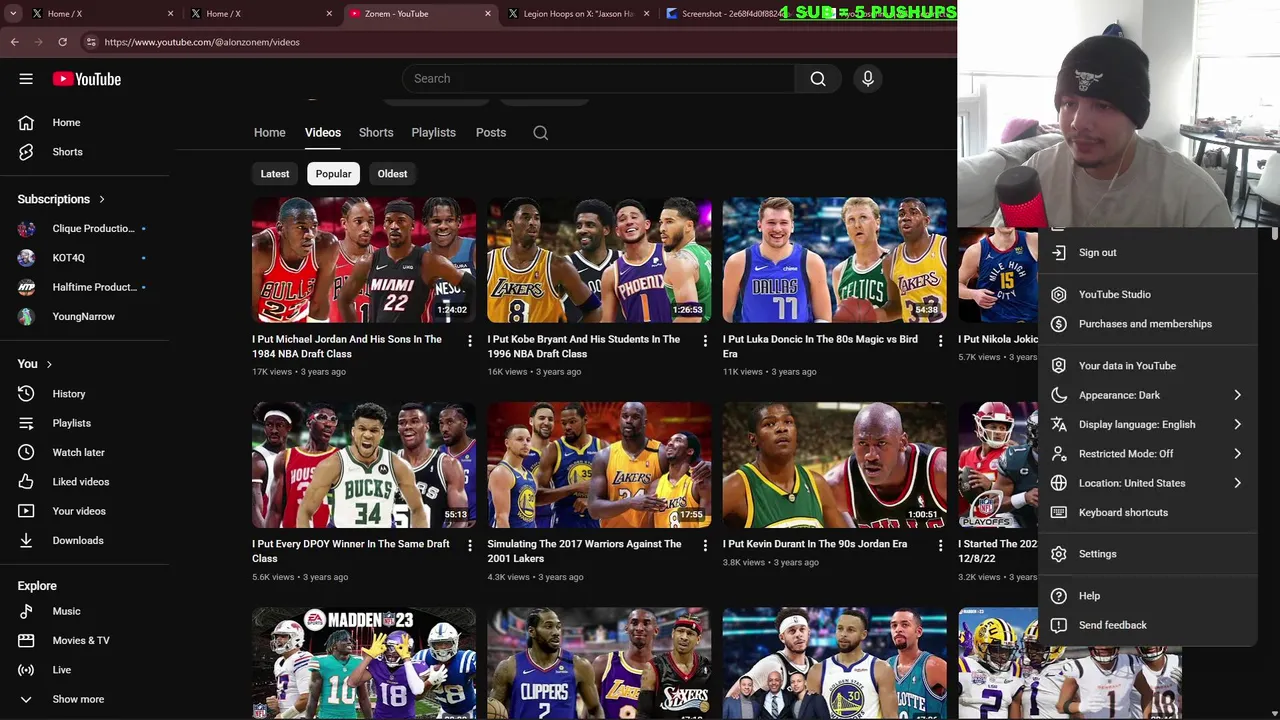The image size is (1280, 720).
Task: Open options for Kobe Bryant draft video
Action: tap(705, 341)
